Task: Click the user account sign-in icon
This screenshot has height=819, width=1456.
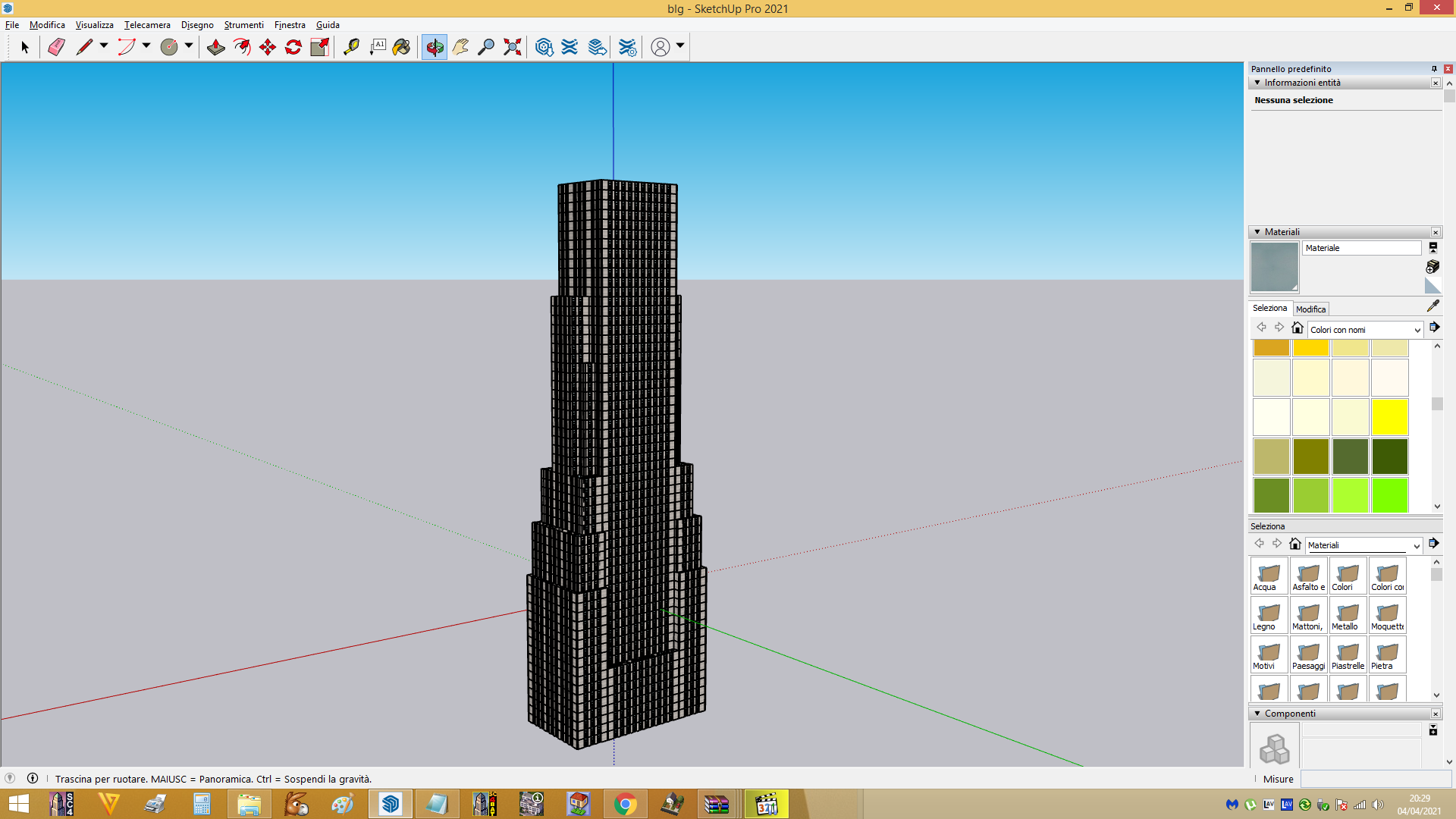Action: [661, 47]
